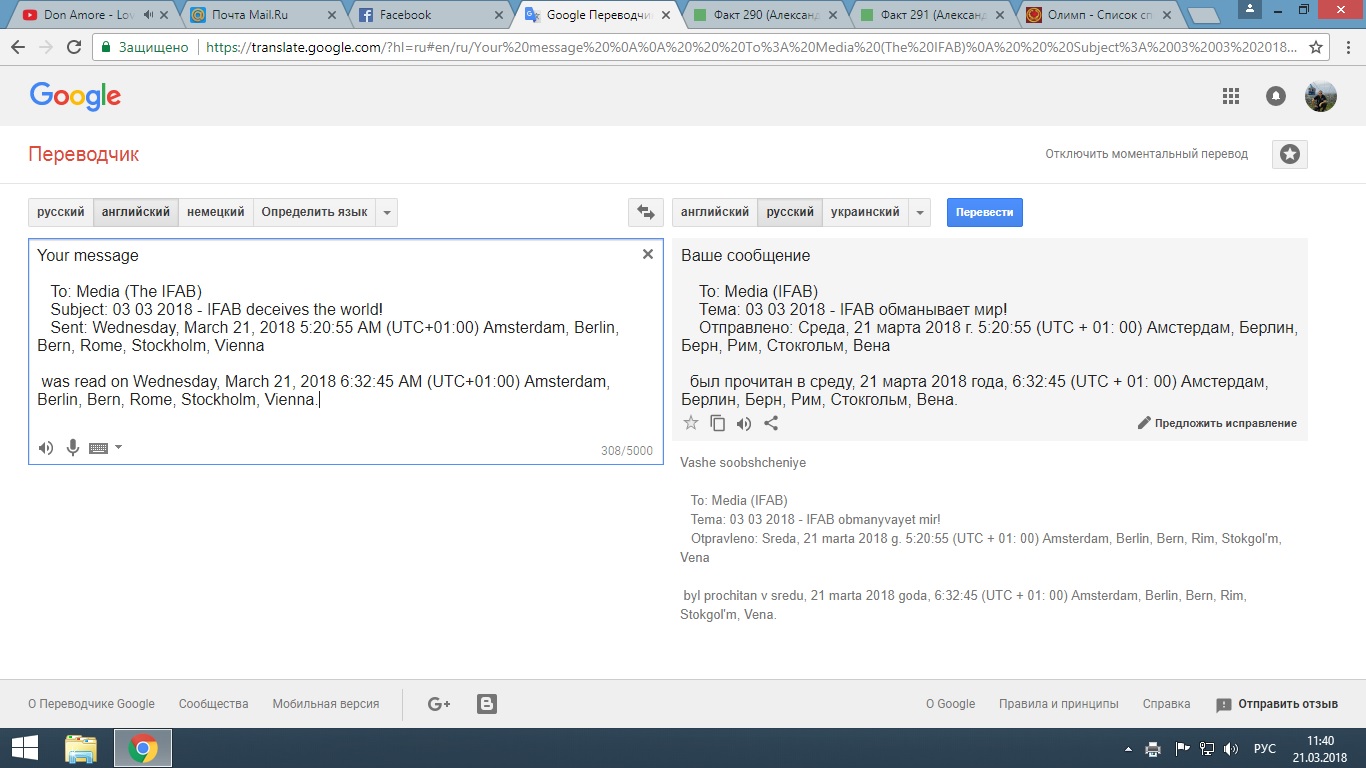Open О Google footer link
The height and width of the screenshot is (768, 1366).
point(950,704)
